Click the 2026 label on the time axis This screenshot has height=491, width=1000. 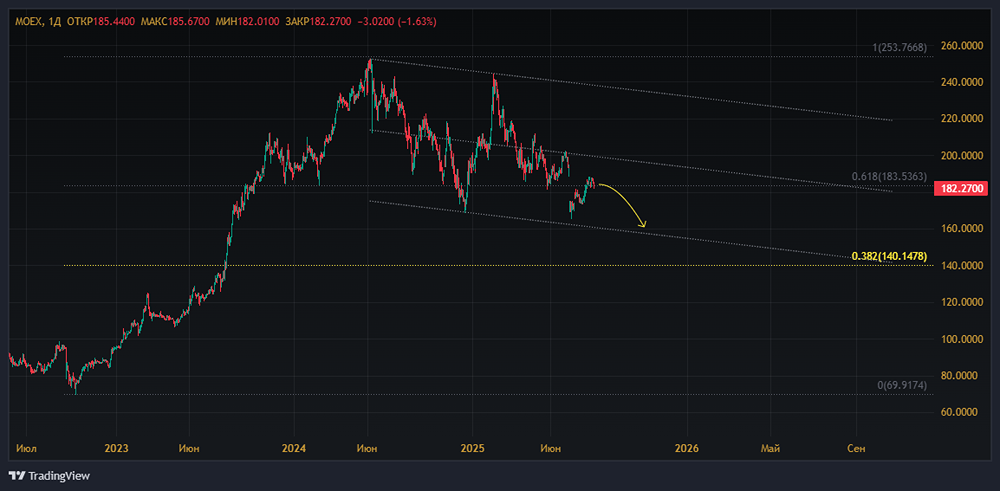(x=688, y=448)
